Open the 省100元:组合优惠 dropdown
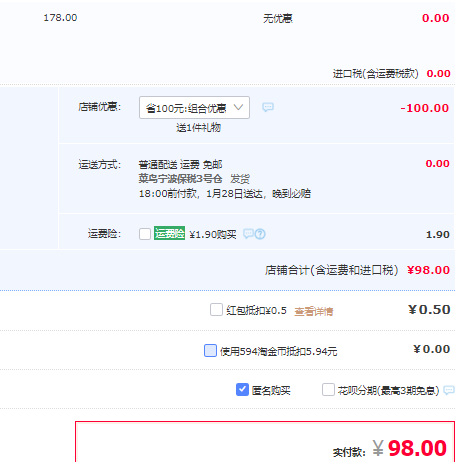The width and height of the screenshot is (460, 462). pyautogui.click(x=194, y=107)
